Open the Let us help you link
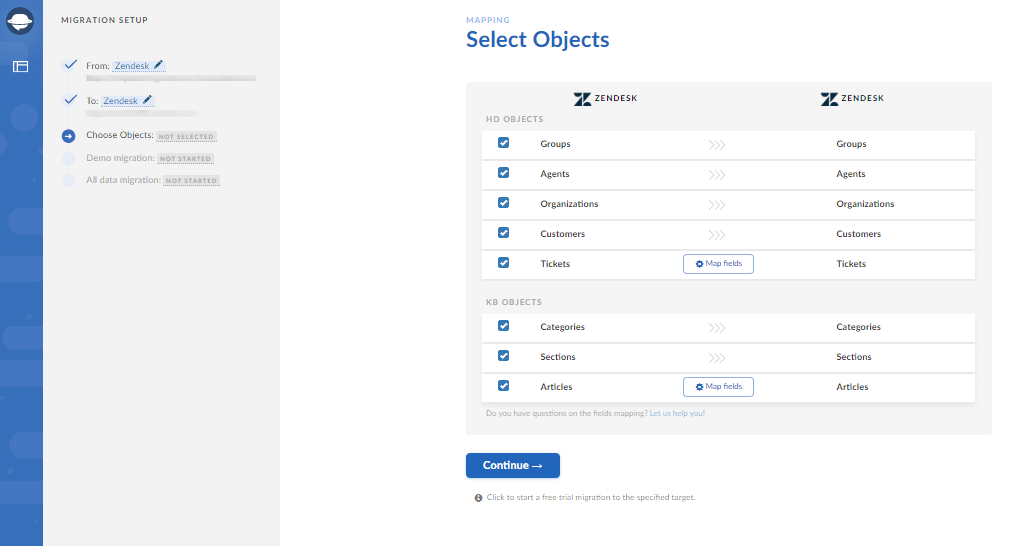Image resolution: width=1034 pixels, height=546 pixels. tap(677, 413)
